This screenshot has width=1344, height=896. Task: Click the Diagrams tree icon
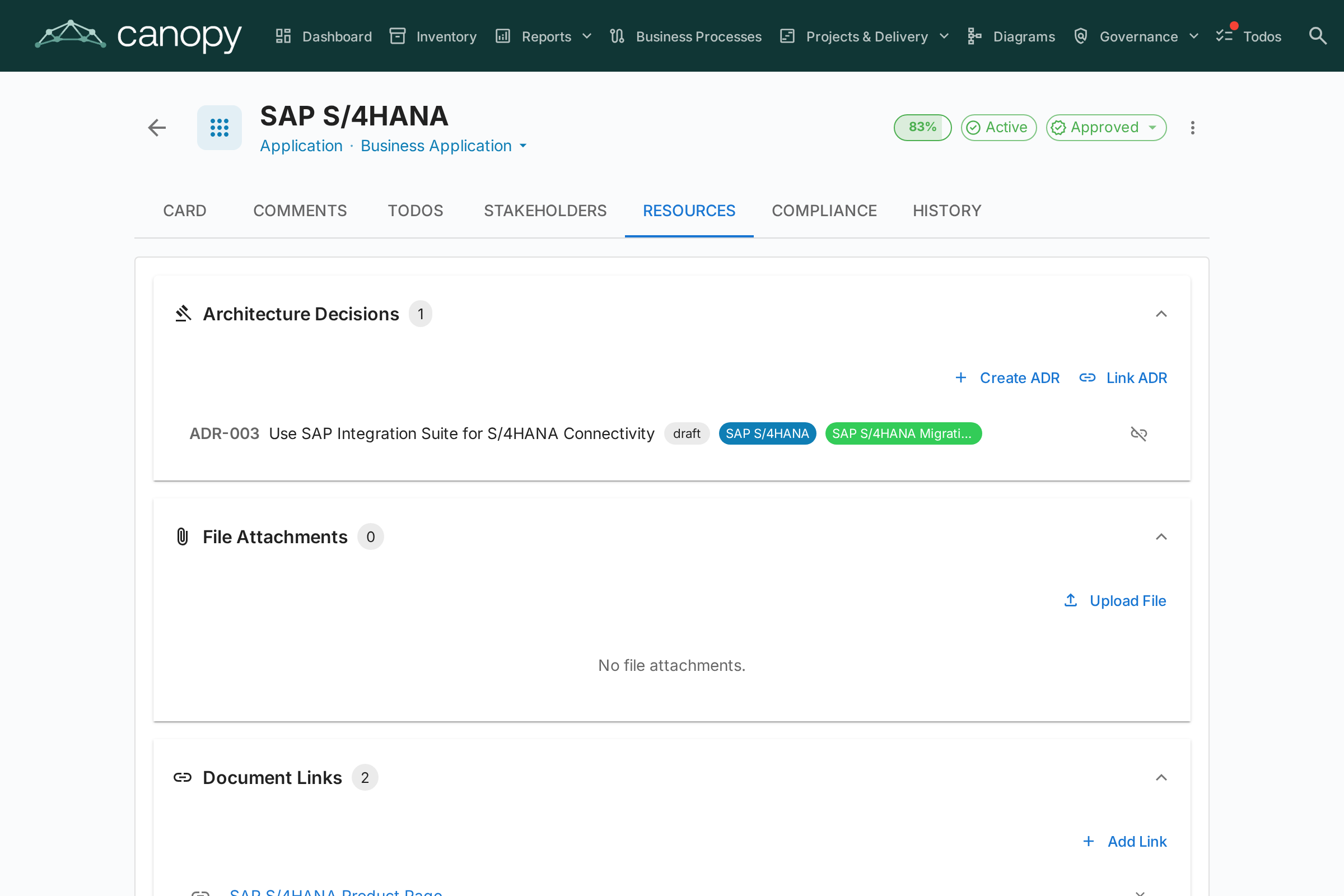975,36
